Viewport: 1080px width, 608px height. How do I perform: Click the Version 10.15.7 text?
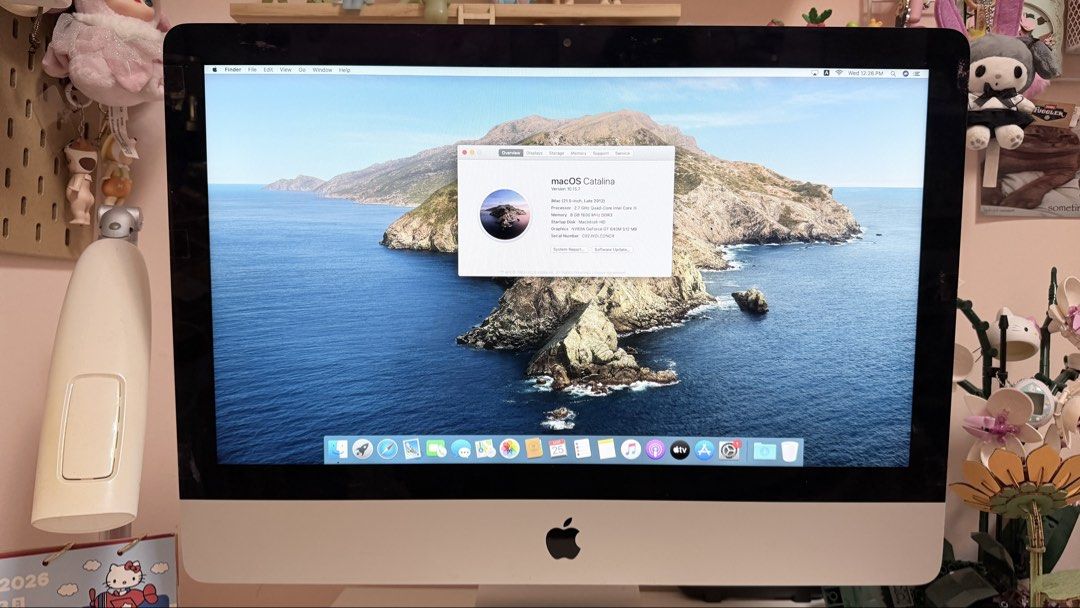coord(565,189)
